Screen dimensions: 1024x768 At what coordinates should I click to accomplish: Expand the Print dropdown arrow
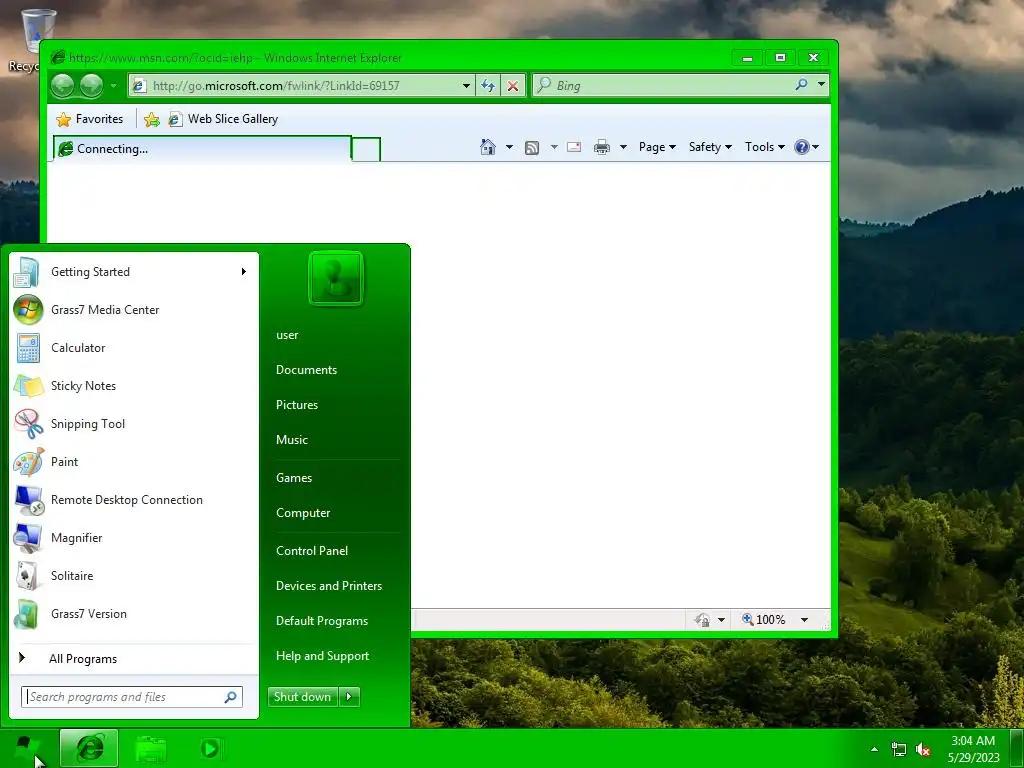(623, 147)
